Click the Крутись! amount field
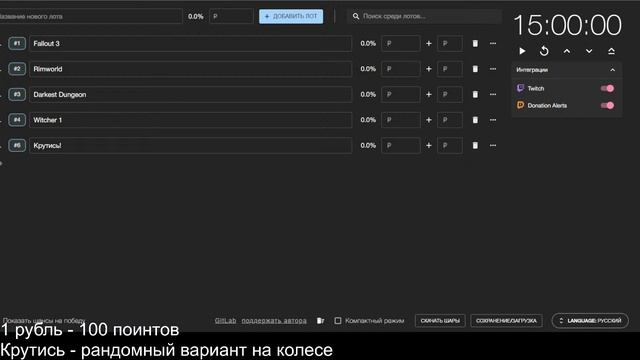 point(400,145)
